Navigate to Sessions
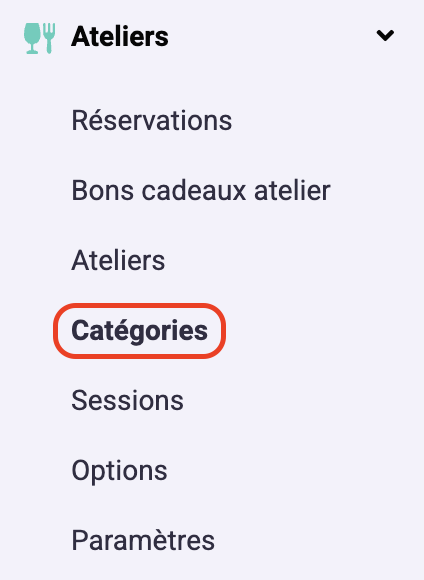The image size is (424, 580). coord(127,400)
